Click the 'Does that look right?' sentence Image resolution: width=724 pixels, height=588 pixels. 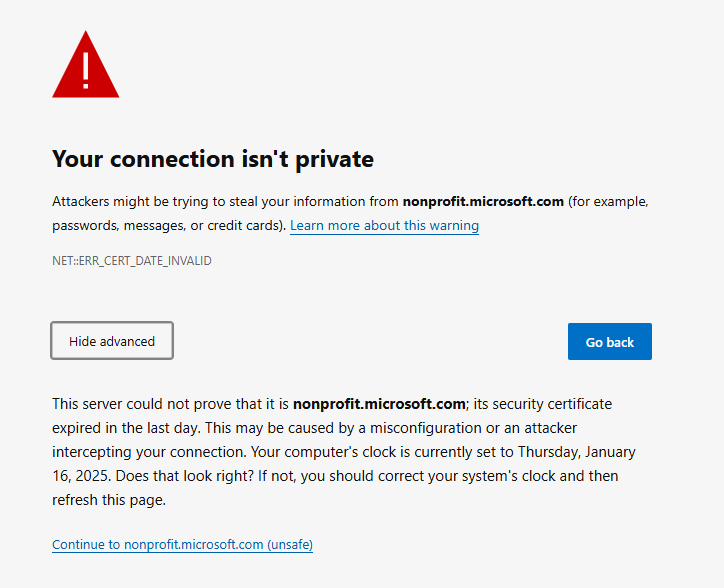[x=185, y=476]
